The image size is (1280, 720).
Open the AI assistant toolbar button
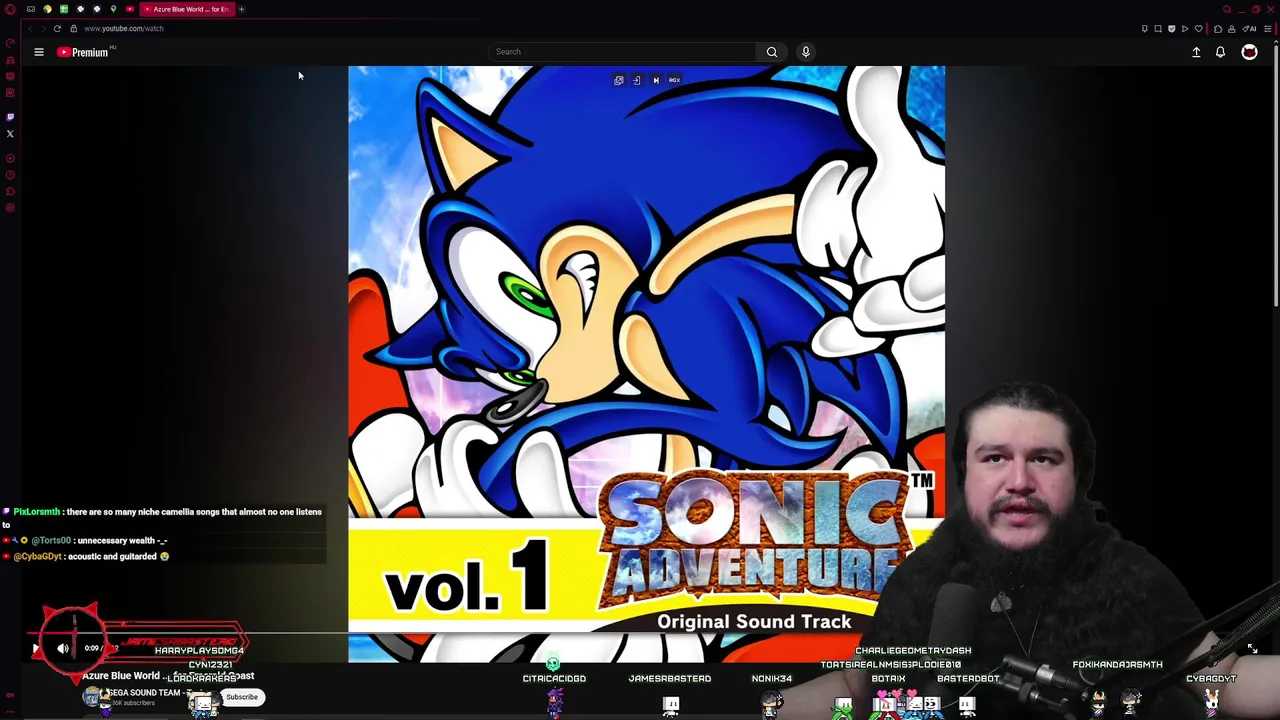coord(1250,28)
